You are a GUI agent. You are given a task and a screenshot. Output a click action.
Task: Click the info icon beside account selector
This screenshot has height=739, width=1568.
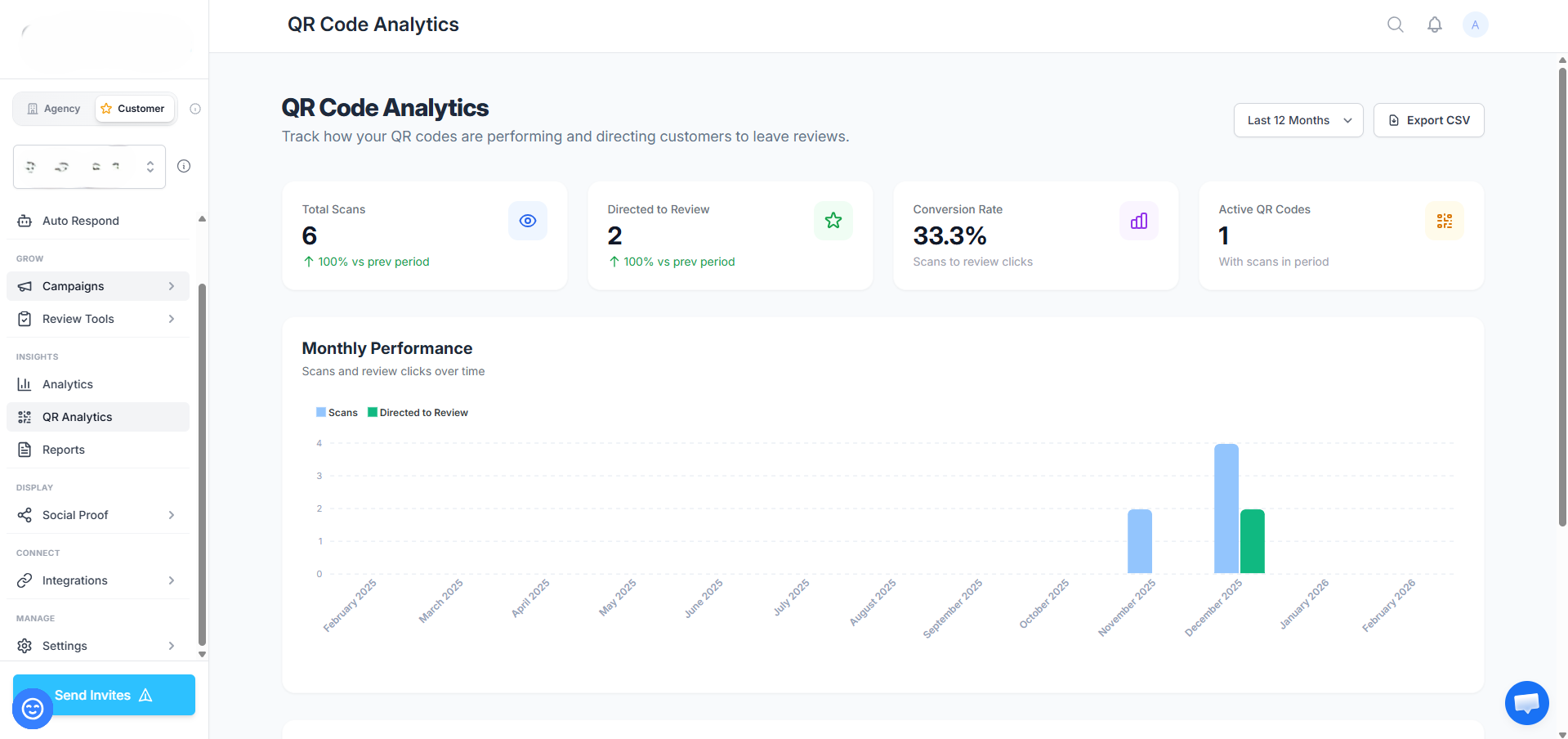pos(184,166)
